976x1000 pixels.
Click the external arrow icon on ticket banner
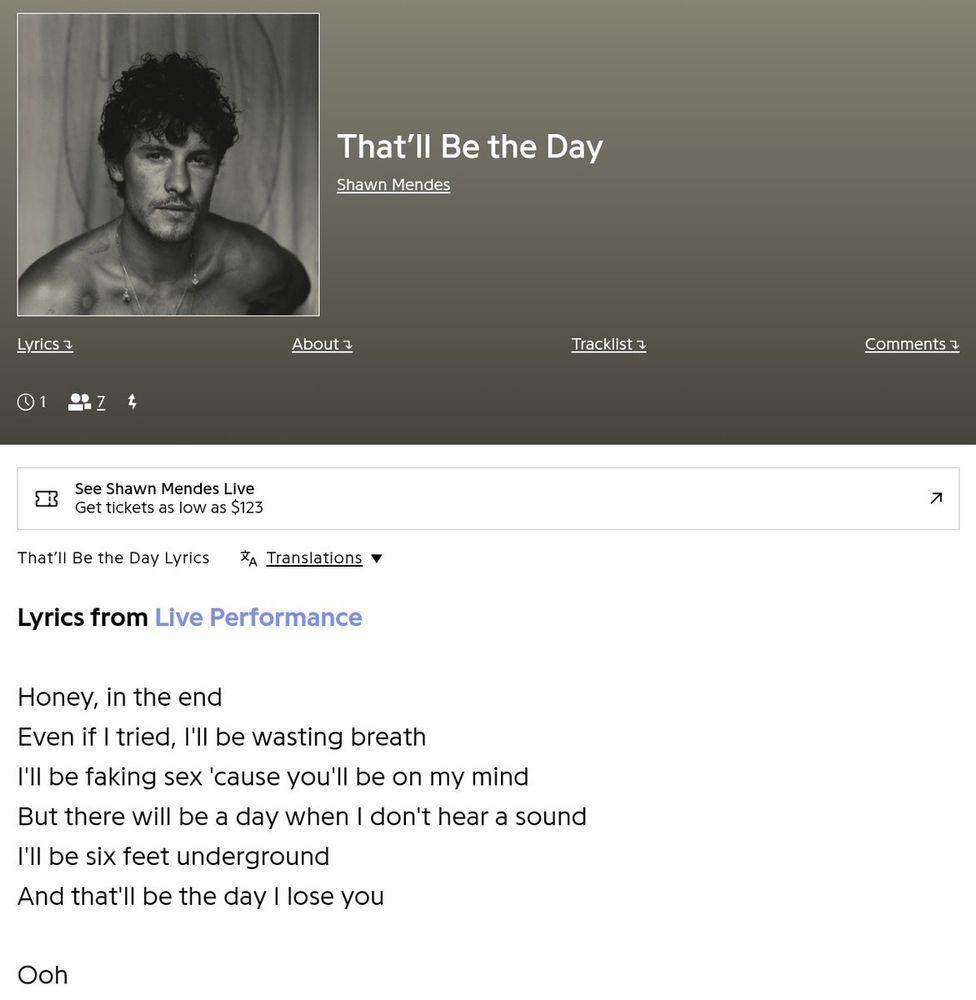point(936,498)
